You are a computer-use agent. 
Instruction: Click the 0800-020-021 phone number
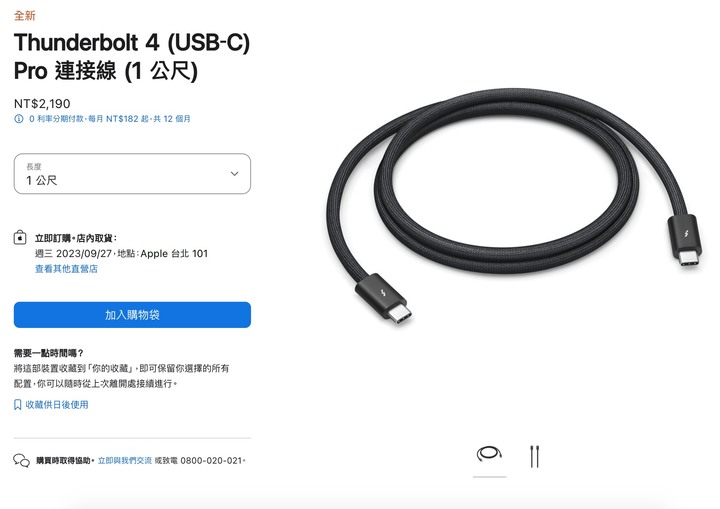point(211,460)
